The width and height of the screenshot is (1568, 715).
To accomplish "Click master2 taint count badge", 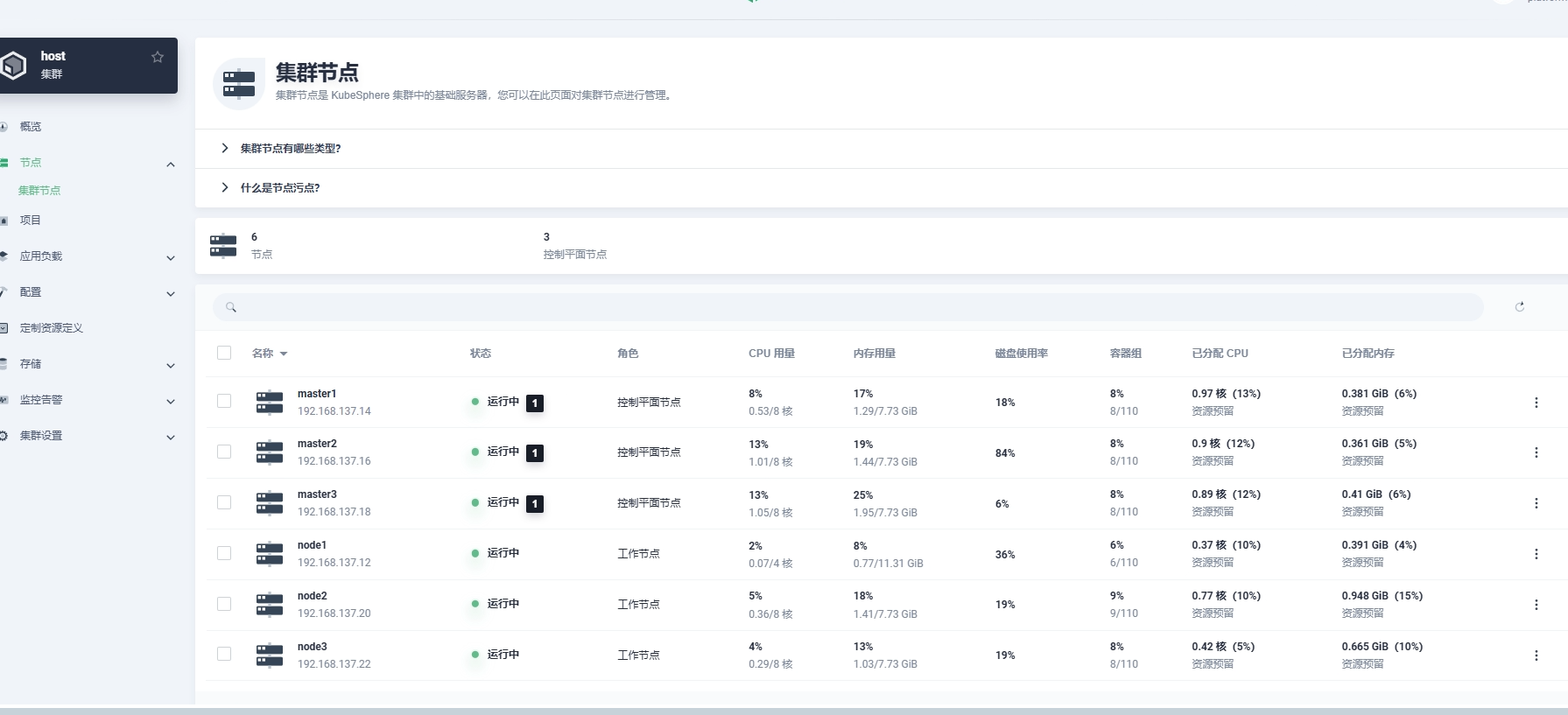I will pos(535,453).
